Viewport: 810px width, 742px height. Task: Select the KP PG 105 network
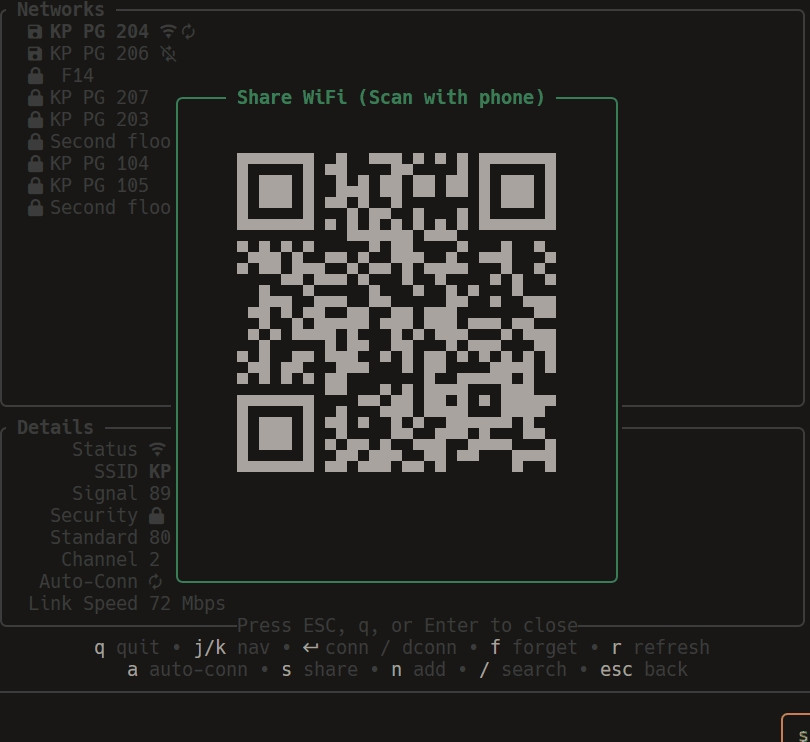tap(88, 186)
